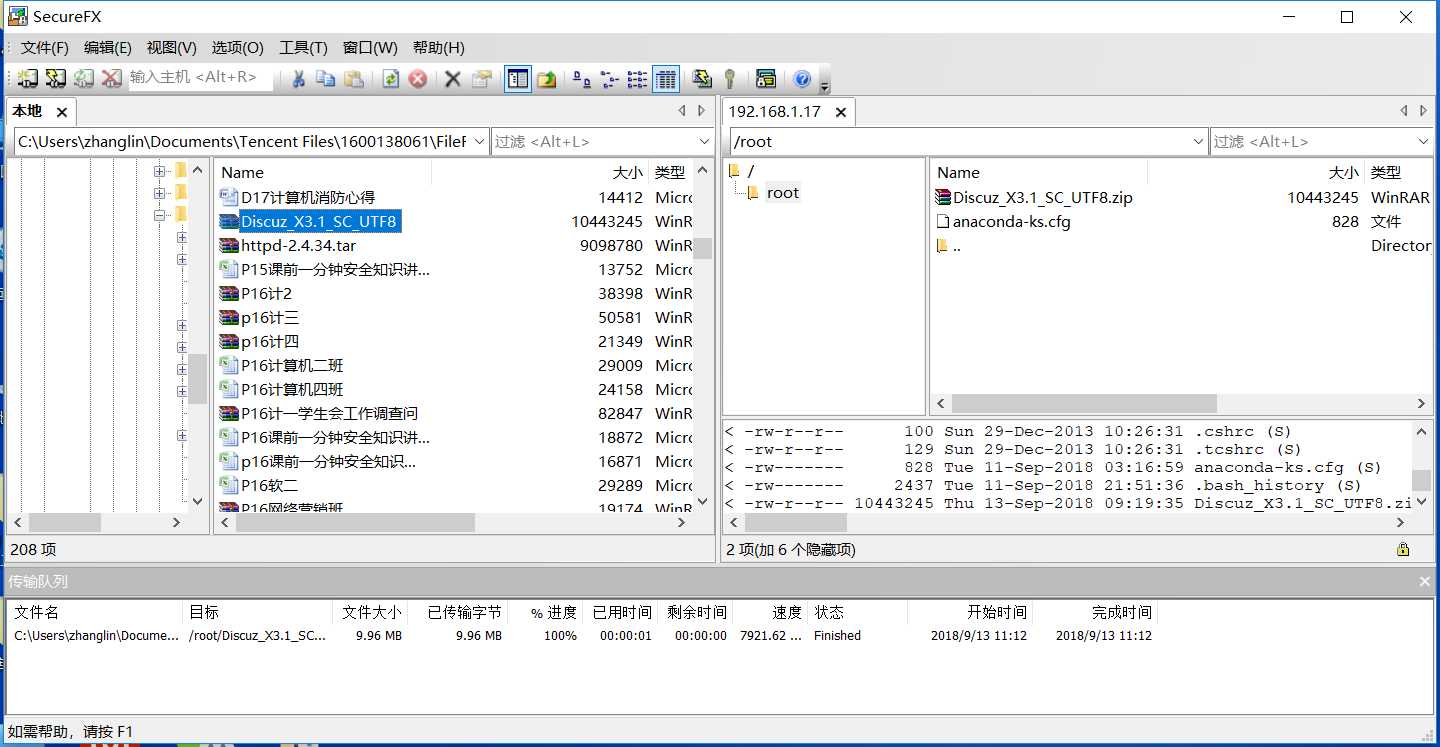This screenshot has width=1440, height=747.
Task: Expand the local path dropdown
Action: point(478,142)
